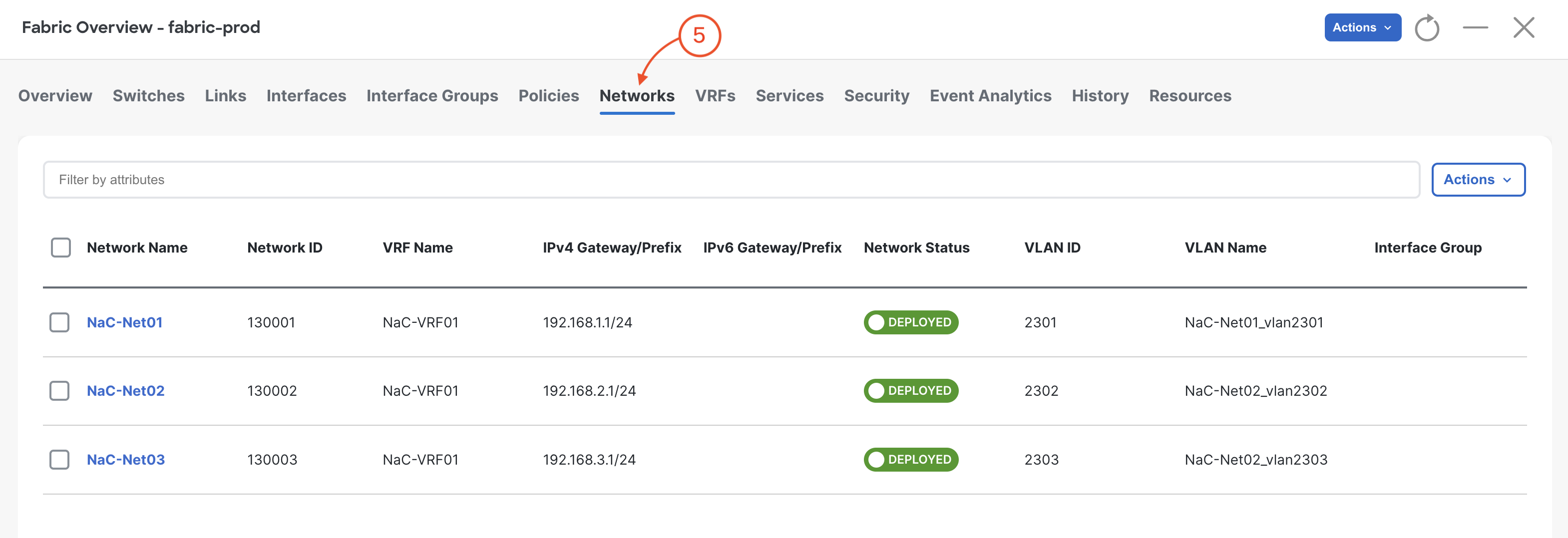Select the Networks tab

(637, 95)
